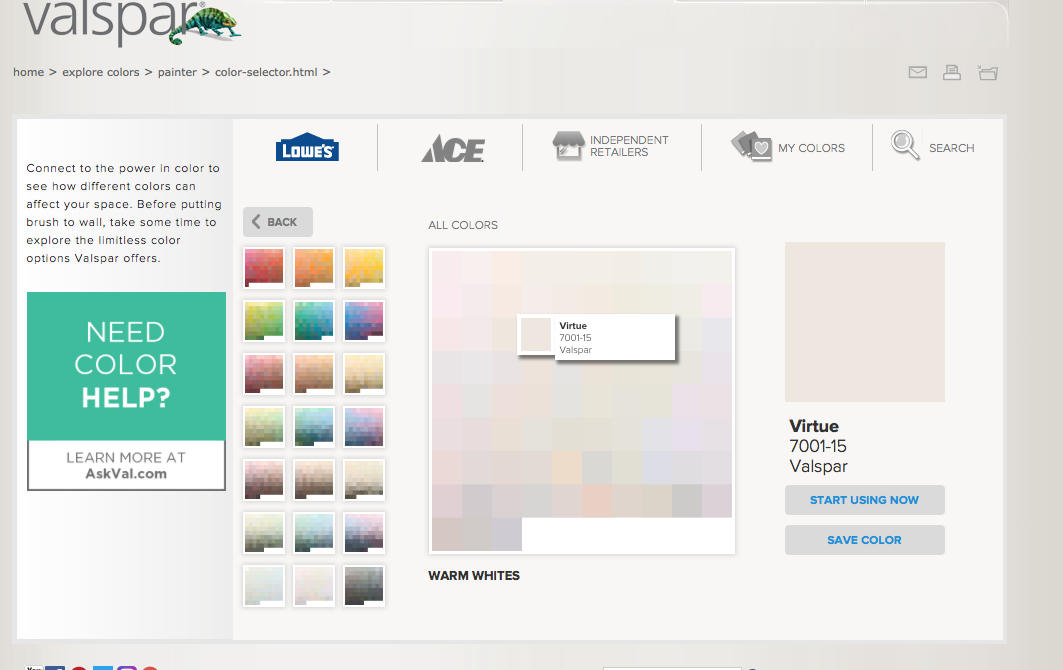Select the bright yellow color family thumbnail
This screenshot has height=670, width=1063.
tap(364, 267)
